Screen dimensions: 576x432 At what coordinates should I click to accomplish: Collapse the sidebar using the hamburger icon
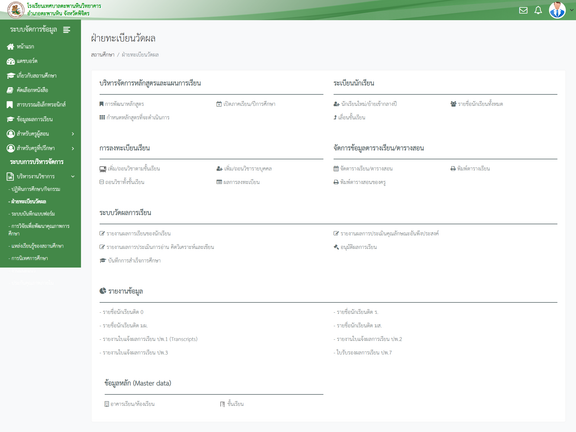(66, 30)
